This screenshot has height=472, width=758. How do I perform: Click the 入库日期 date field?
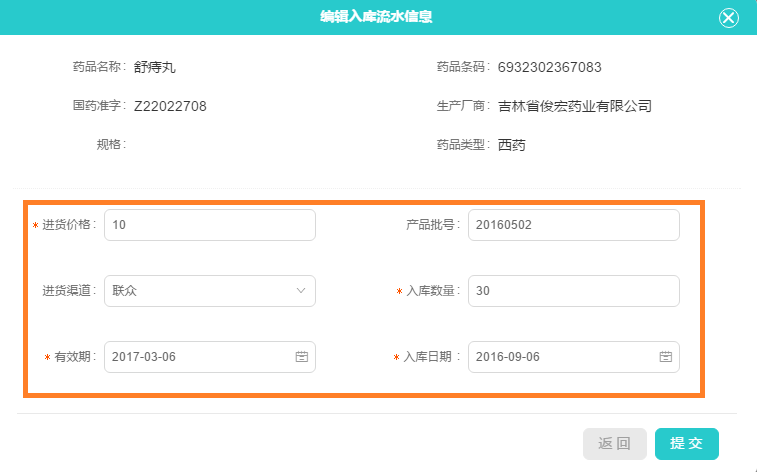[x=574, y=357]
